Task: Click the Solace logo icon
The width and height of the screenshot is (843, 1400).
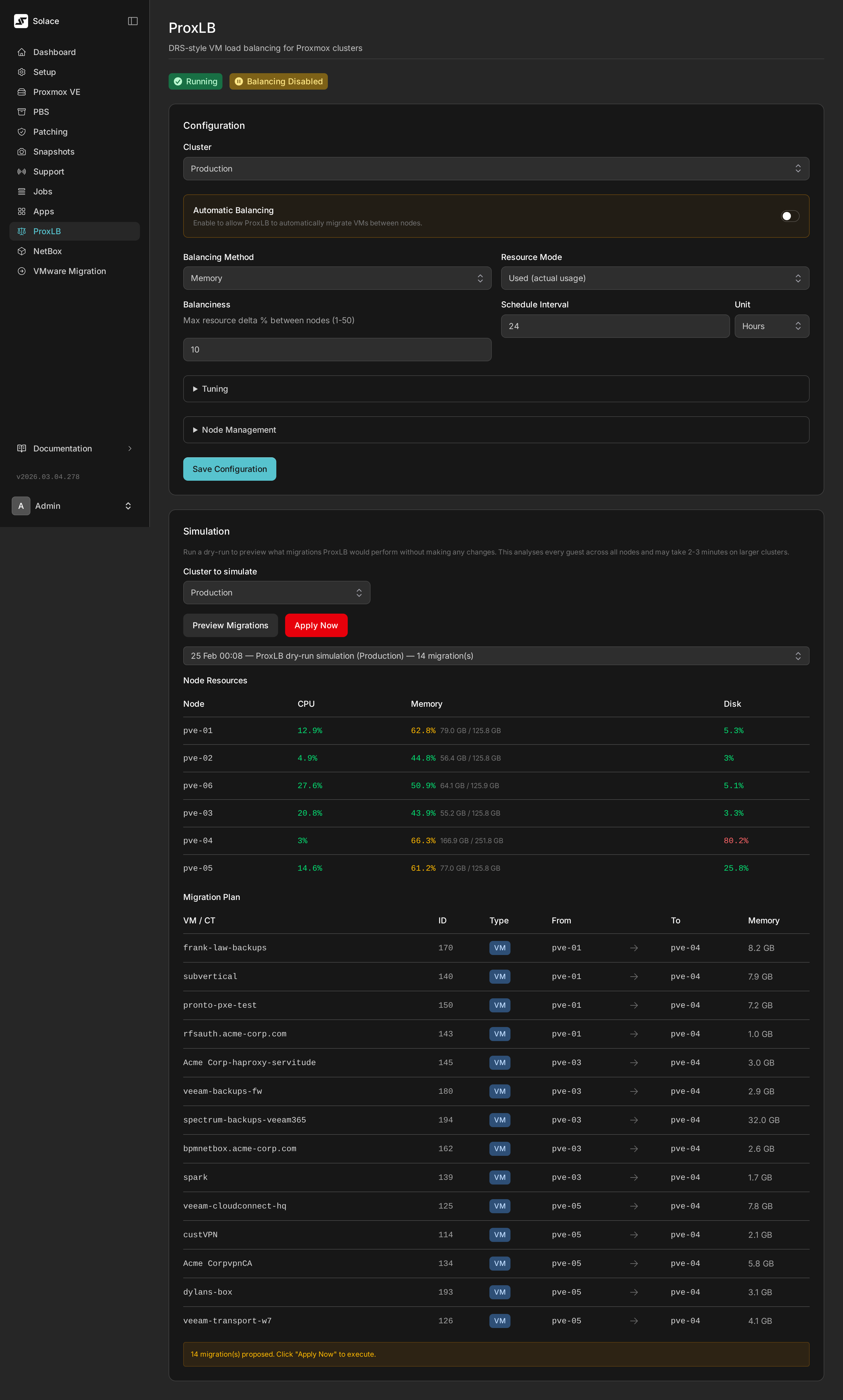Action: (x=21, y=21)
